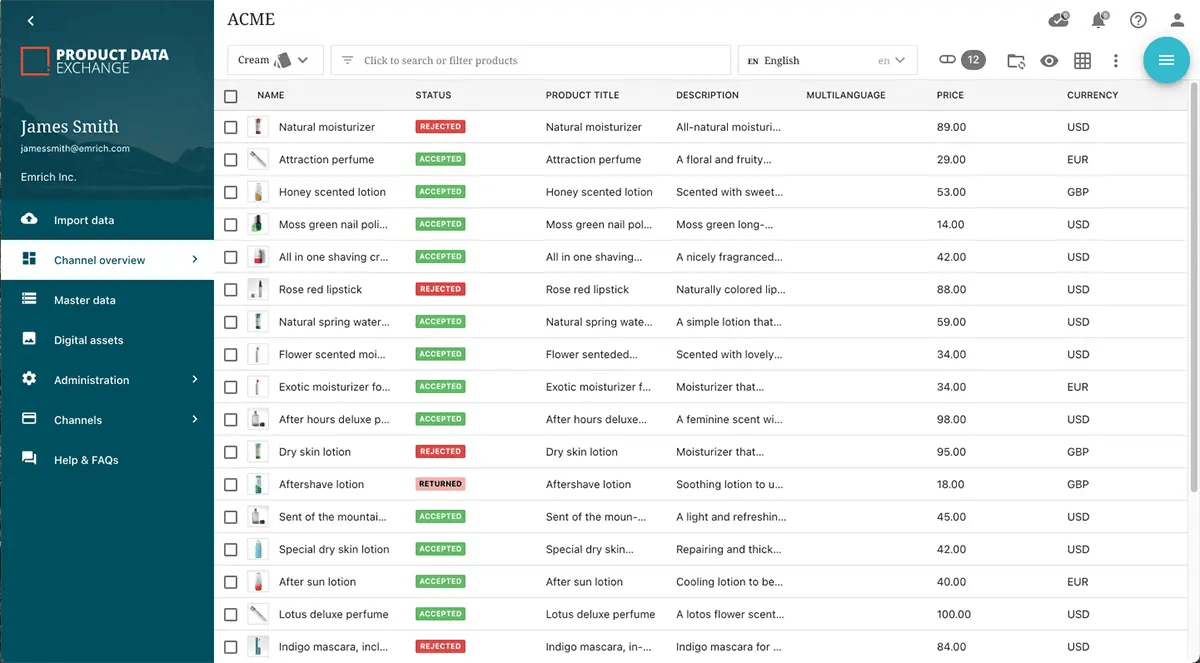The image size is (1200, 663).
Task: Sort by PRICE column header
Action: 950,95
